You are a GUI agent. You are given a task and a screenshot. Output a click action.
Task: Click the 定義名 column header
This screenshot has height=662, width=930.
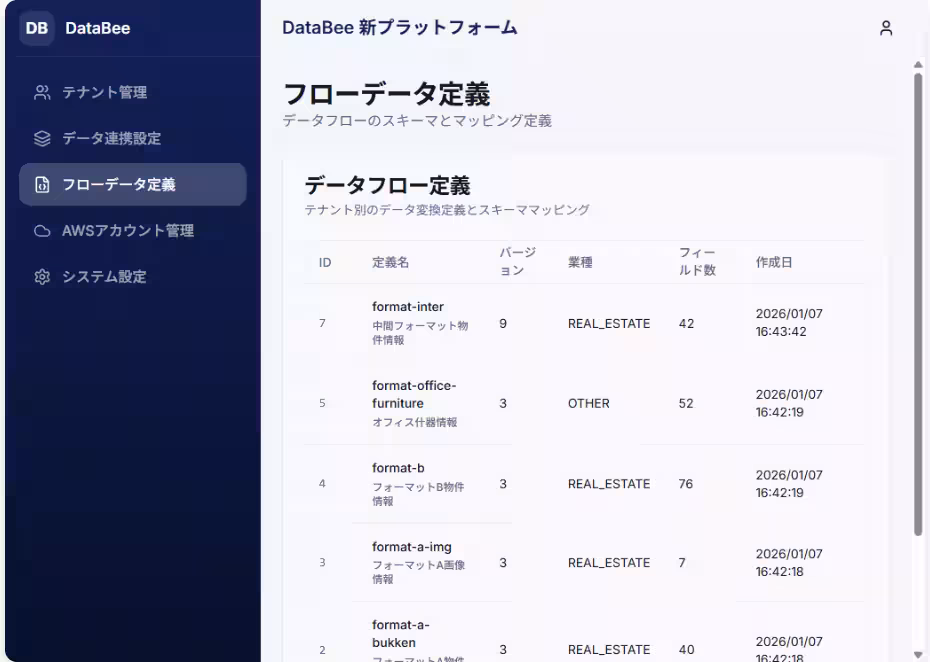point(390,263)
